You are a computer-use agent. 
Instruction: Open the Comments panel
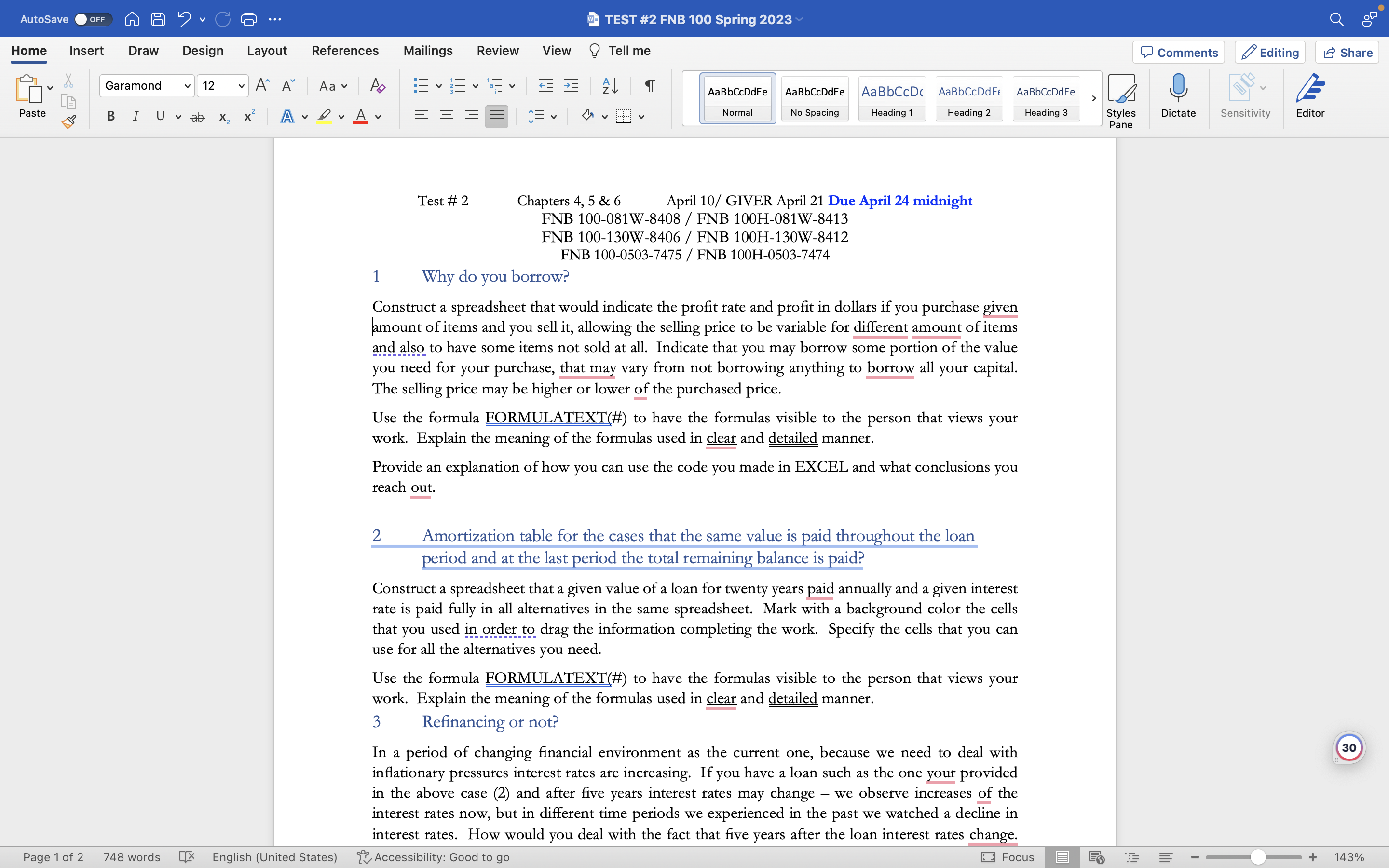click(1178, 52)
